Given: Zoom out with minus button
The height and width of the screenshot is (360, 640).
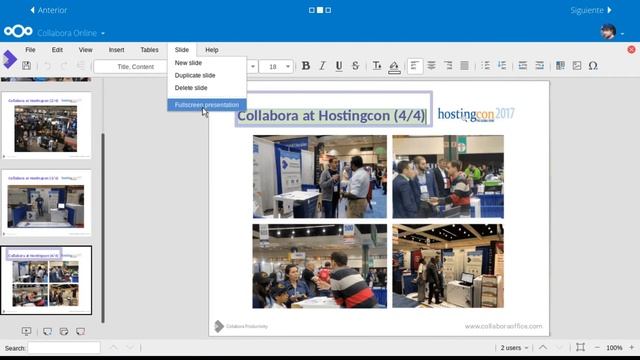Looking at the screenshot, I should pos(597,347).
